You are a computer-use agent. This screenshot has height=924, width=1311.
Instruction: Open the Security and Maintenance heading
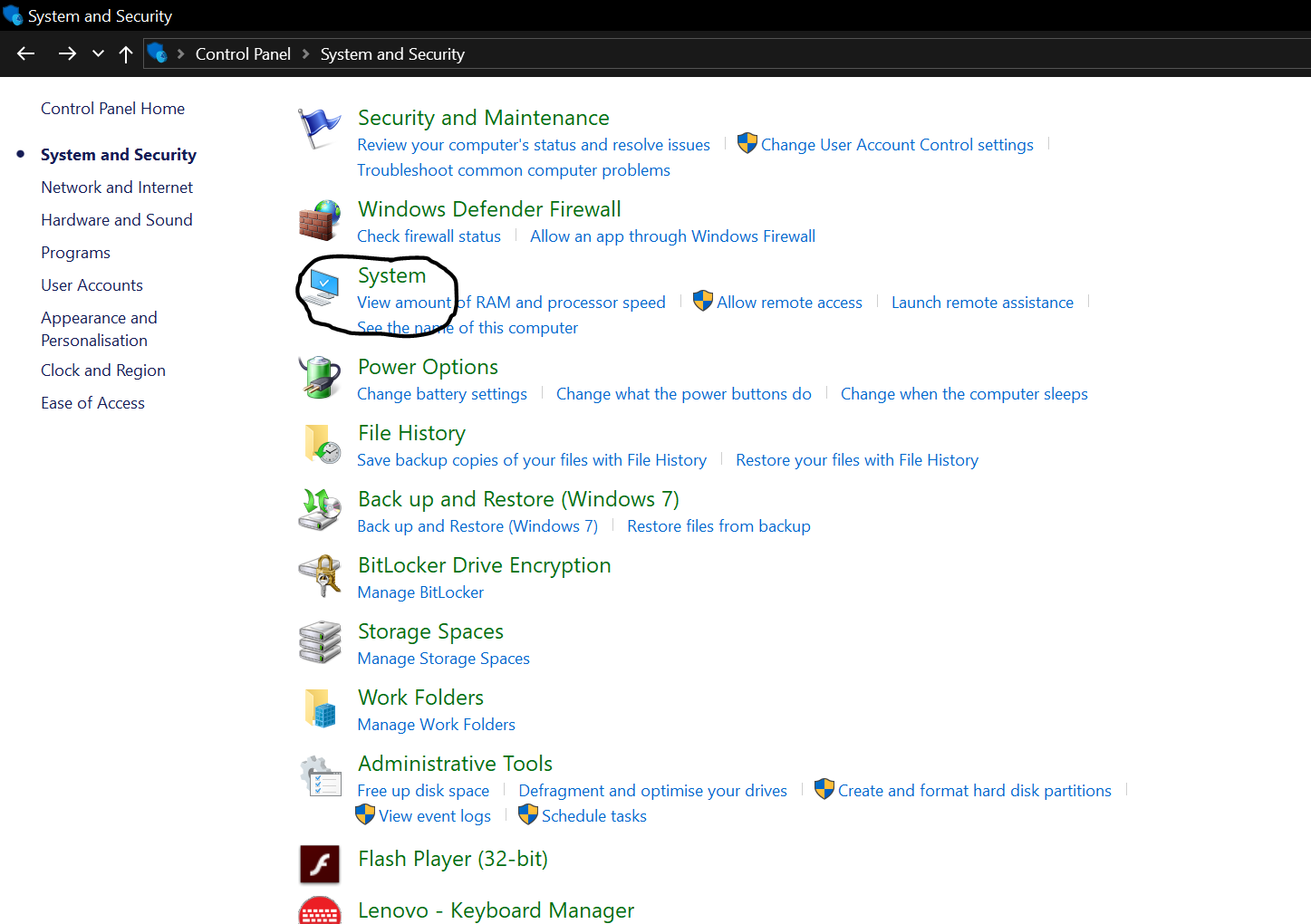click(x=484, y=118)
